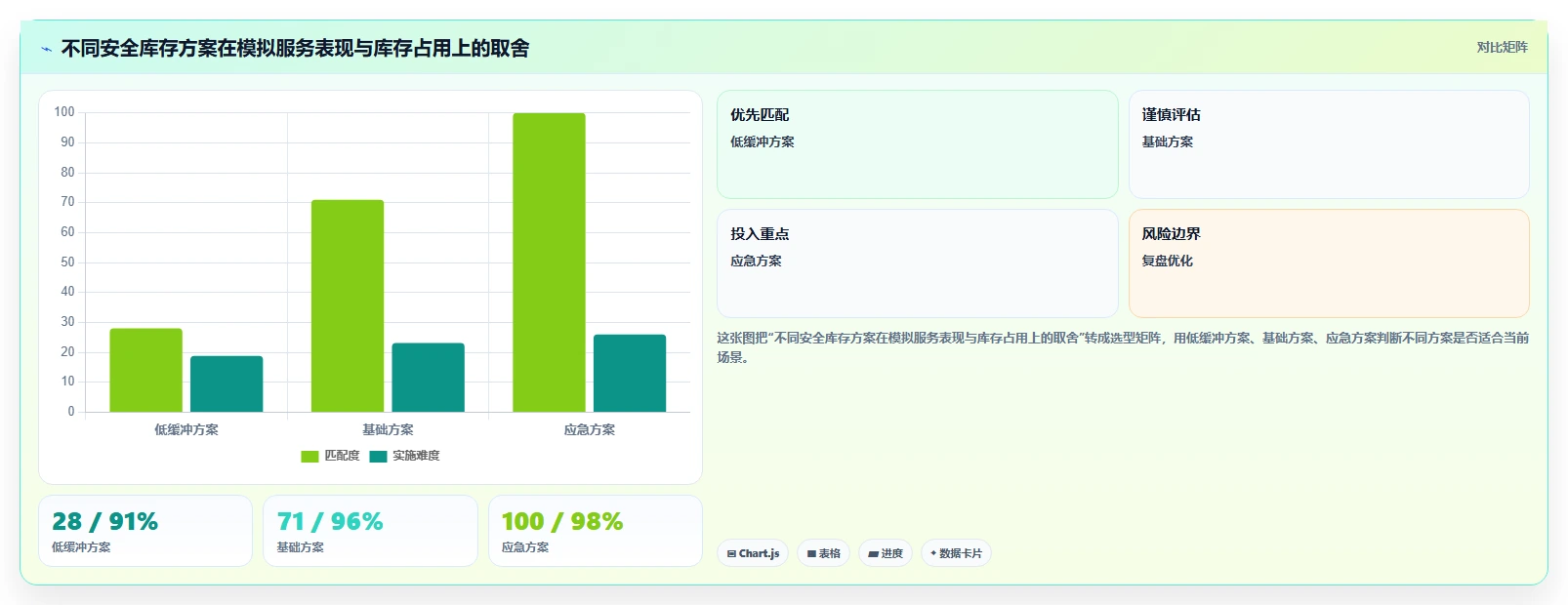Click the icon in the 进度 chip
The height and width of the screenshot is (605, 1568).
coord(873,553)
